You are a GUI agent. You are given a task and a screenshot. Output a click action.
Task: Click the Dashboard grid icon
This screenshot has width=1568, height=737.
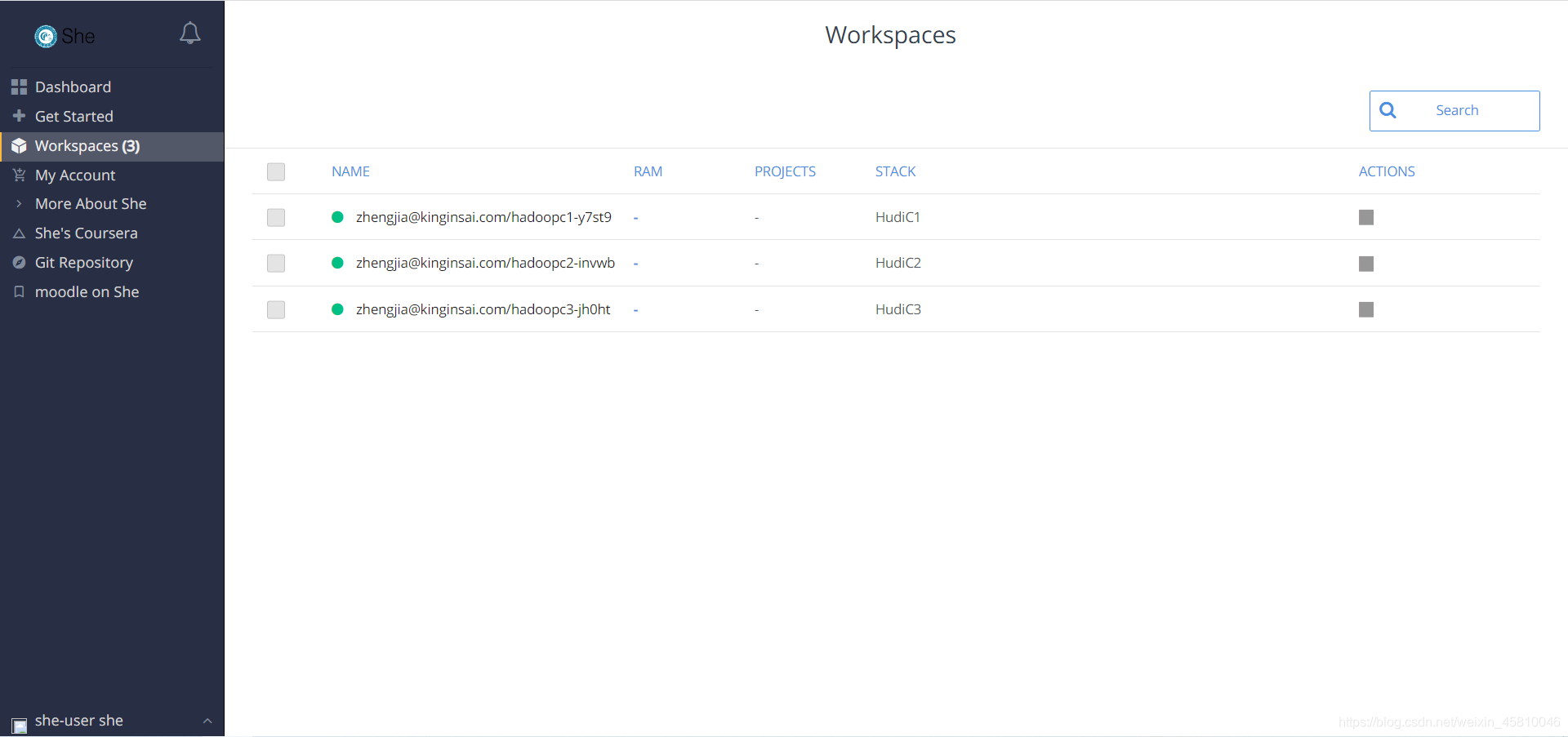19,87
